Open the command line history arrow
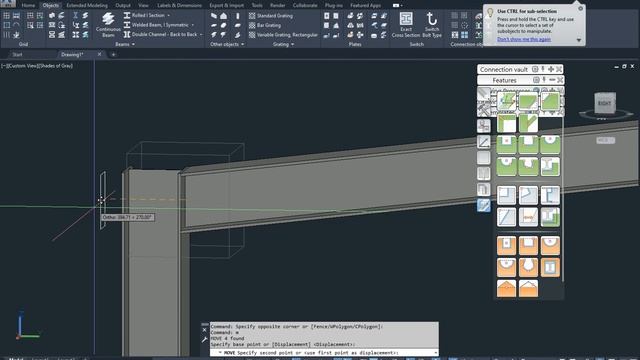The width and height of the screenshot is (640, 360). pos(436,353)
